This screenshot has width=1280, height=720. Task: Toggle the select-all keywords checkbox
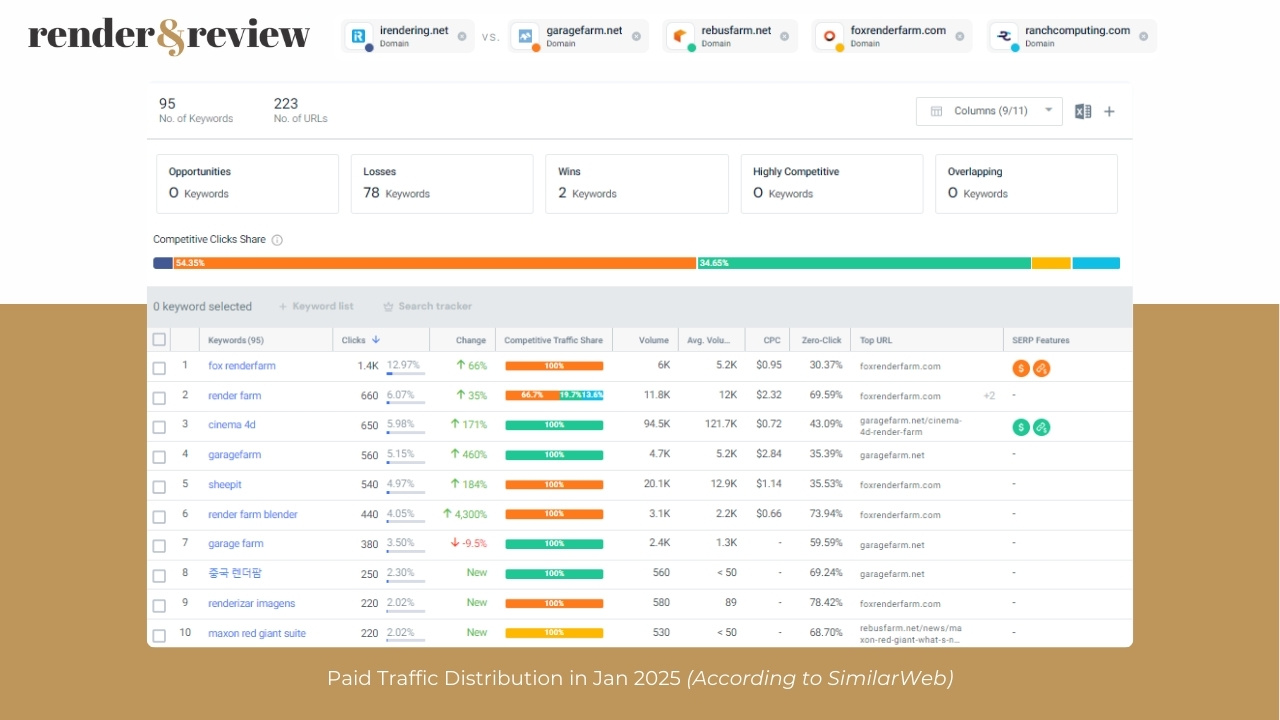159,340
